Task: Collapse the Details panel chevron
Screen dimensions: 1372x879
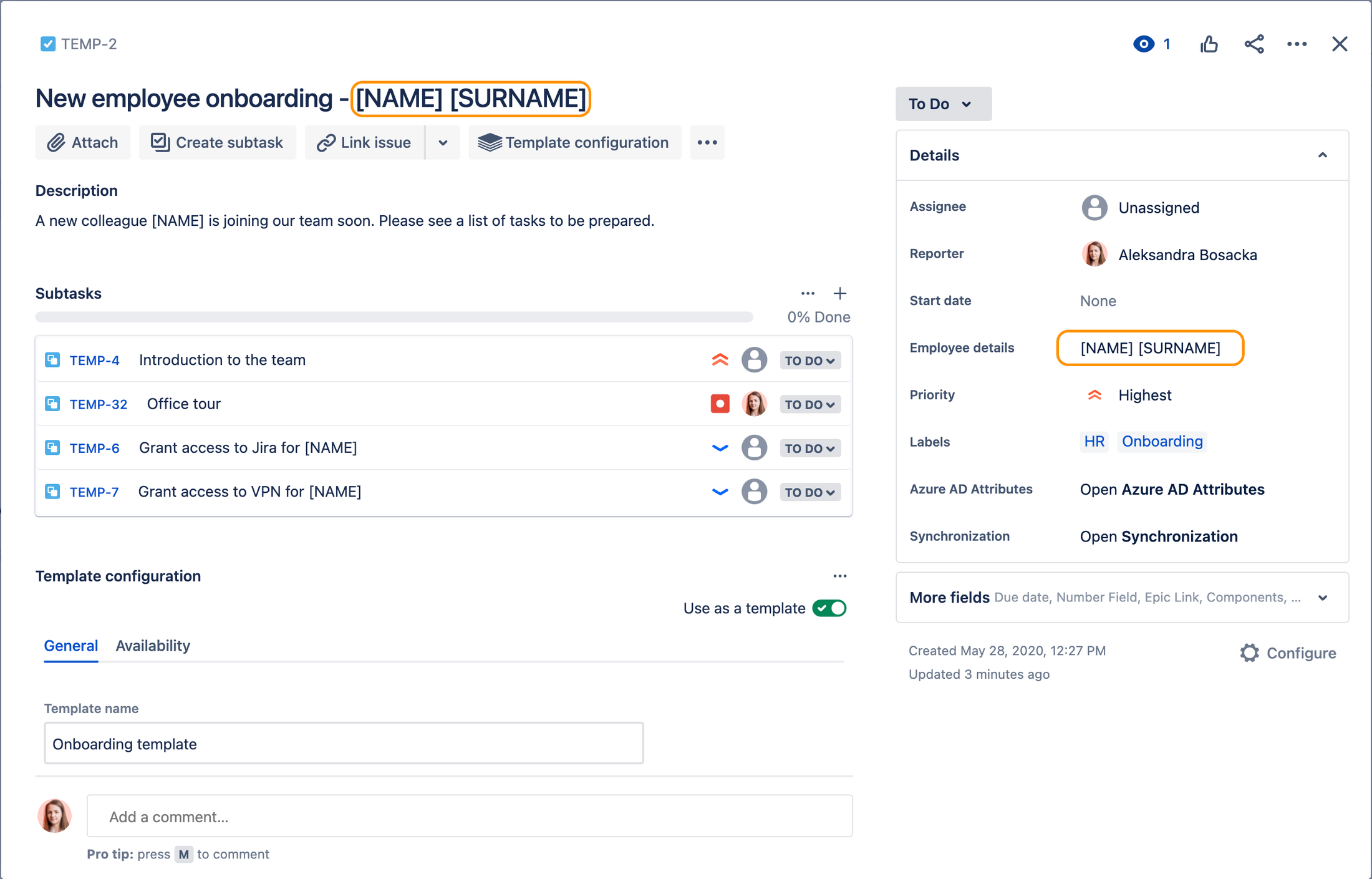Action: tap(1322, 155)
